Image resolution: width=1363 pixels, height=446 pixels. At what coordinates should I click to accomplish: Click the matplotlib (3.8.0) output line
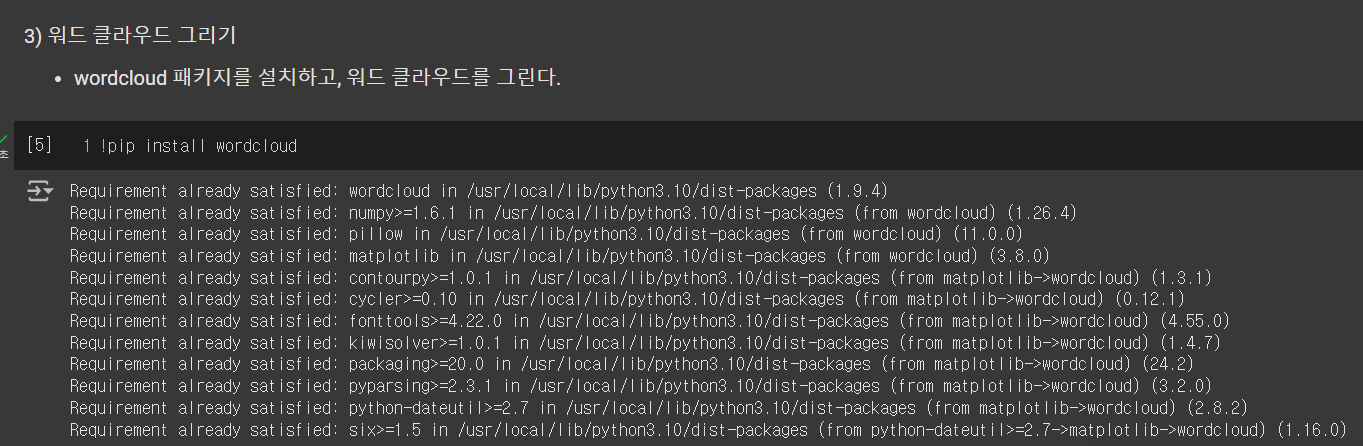[560, 256]
